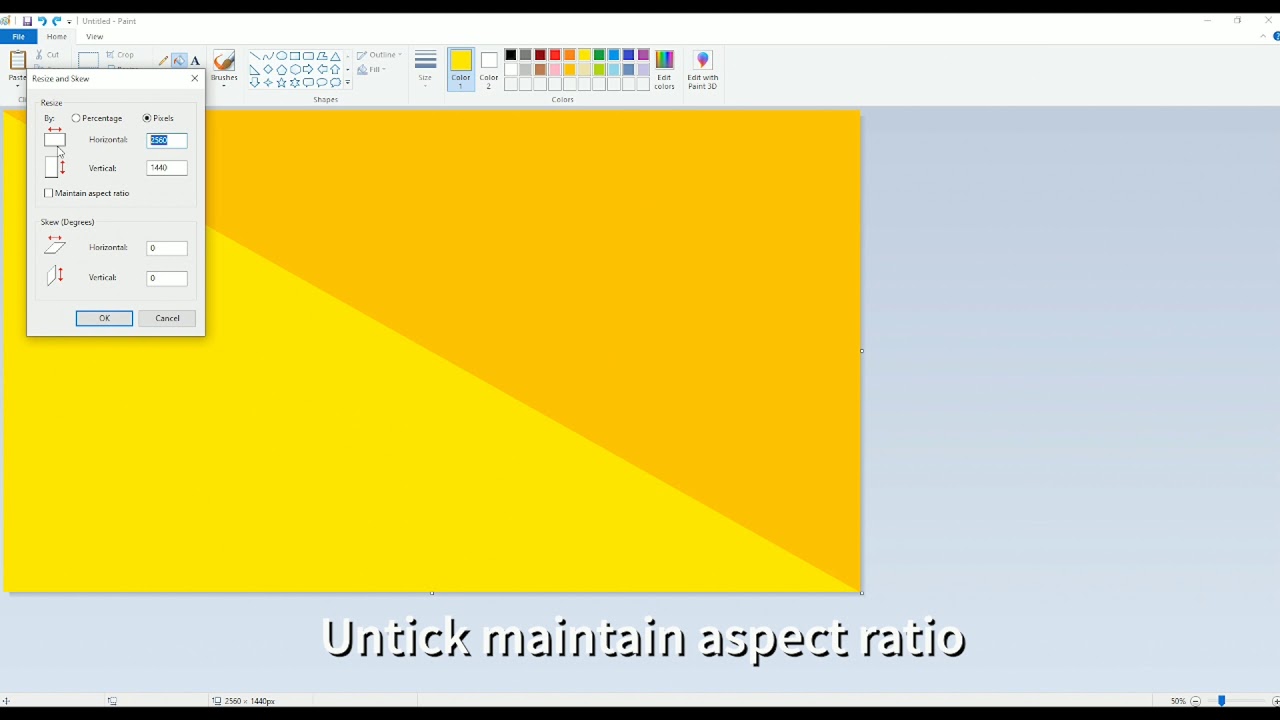Choose the Rectangle shape

coord(295,56)
